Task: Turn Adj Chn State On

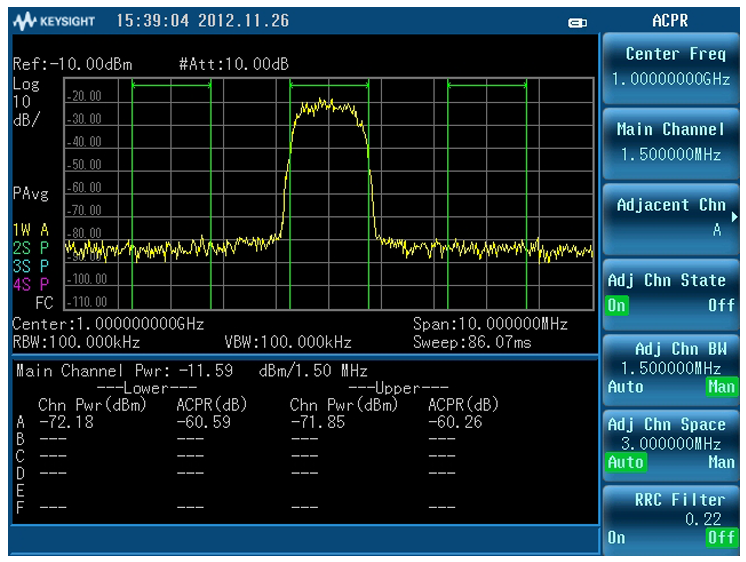Action: click(617, 306)
